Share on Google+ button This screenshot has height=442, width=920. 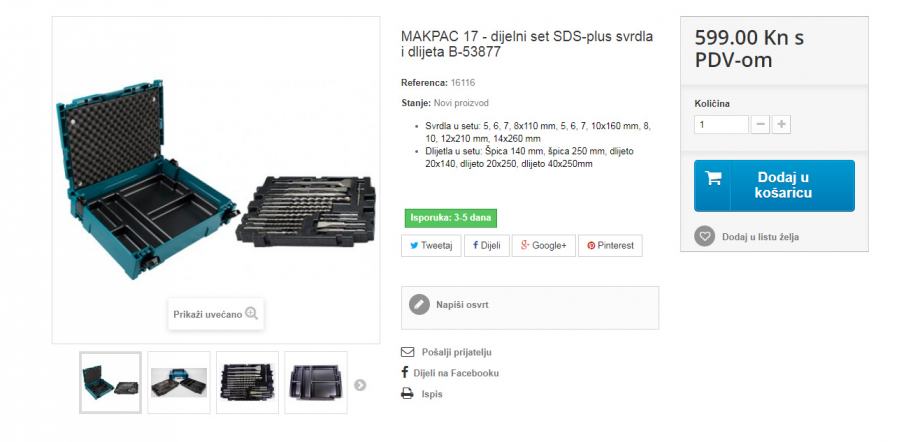[543, 246]
